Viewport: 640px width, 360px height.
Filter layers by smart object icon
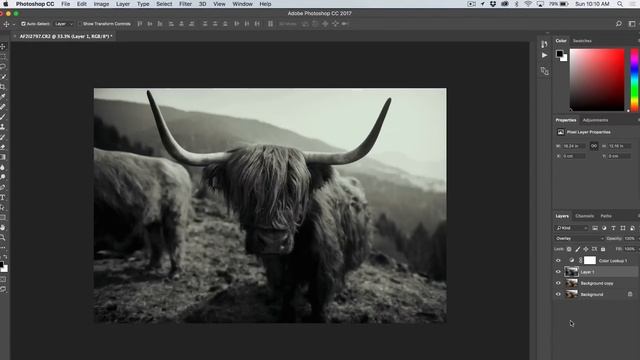pos(632,228)
